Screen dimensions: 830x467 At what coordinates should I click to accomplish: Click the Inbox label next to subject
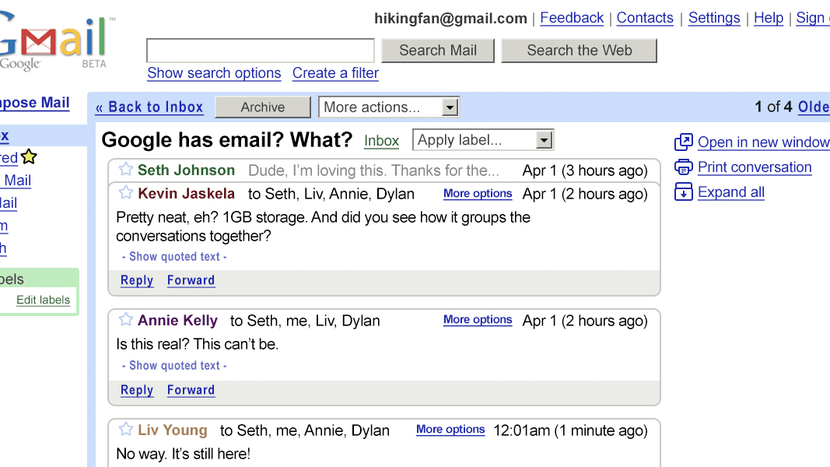[382, 141]
